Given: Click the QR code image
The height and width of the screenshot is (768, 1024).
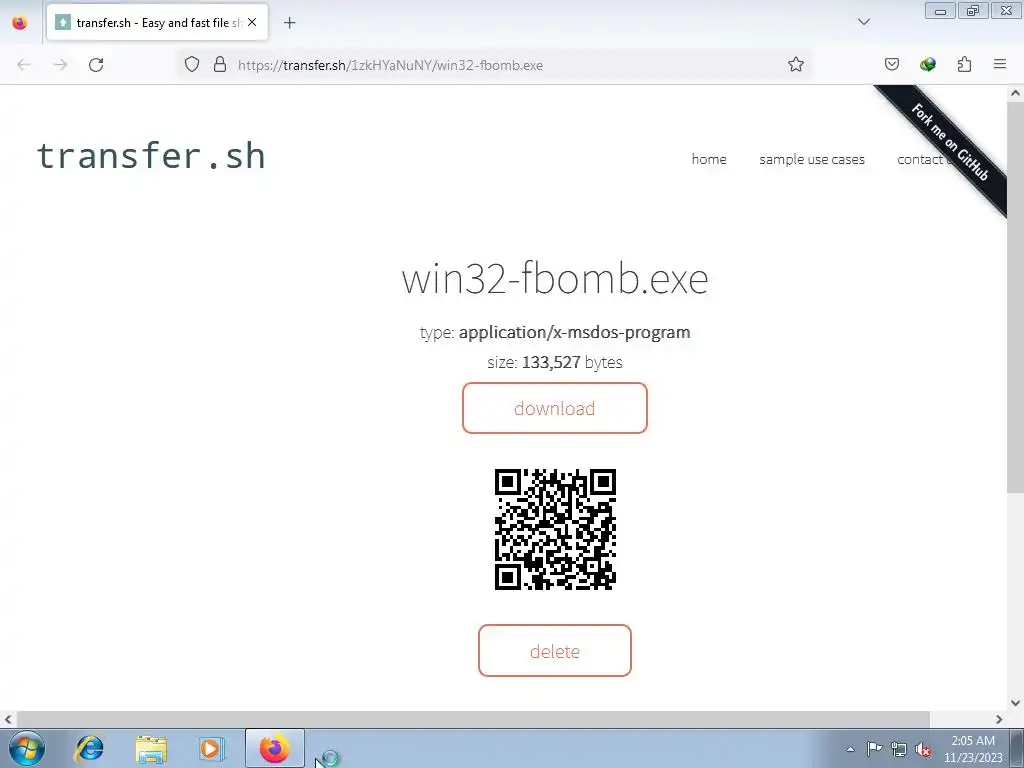Looking at the screenshot, I should (555, 530).
